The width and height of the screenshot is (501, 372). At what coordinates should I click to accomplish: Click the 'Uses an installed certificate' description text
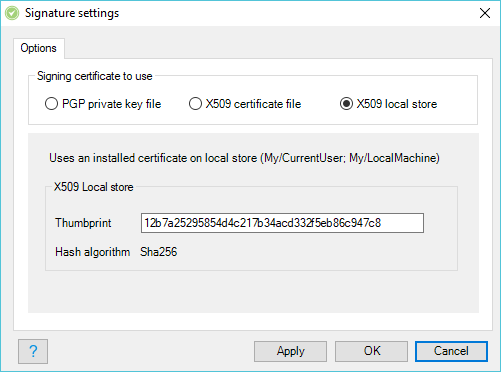coord(244,158)
